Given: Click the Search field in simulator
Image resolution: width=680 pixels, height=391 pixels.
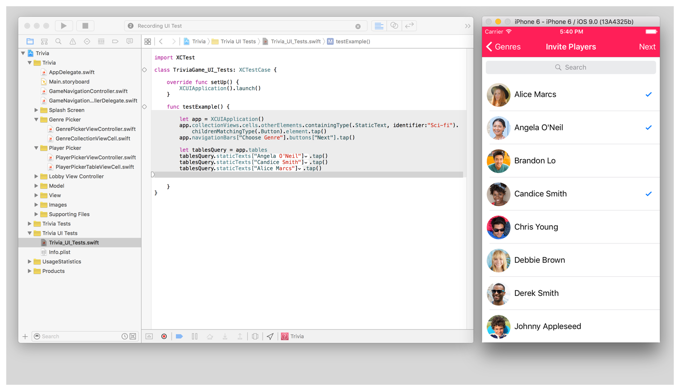Looking at the screenshot, I should pyautogui.click(x=571, y=68).
